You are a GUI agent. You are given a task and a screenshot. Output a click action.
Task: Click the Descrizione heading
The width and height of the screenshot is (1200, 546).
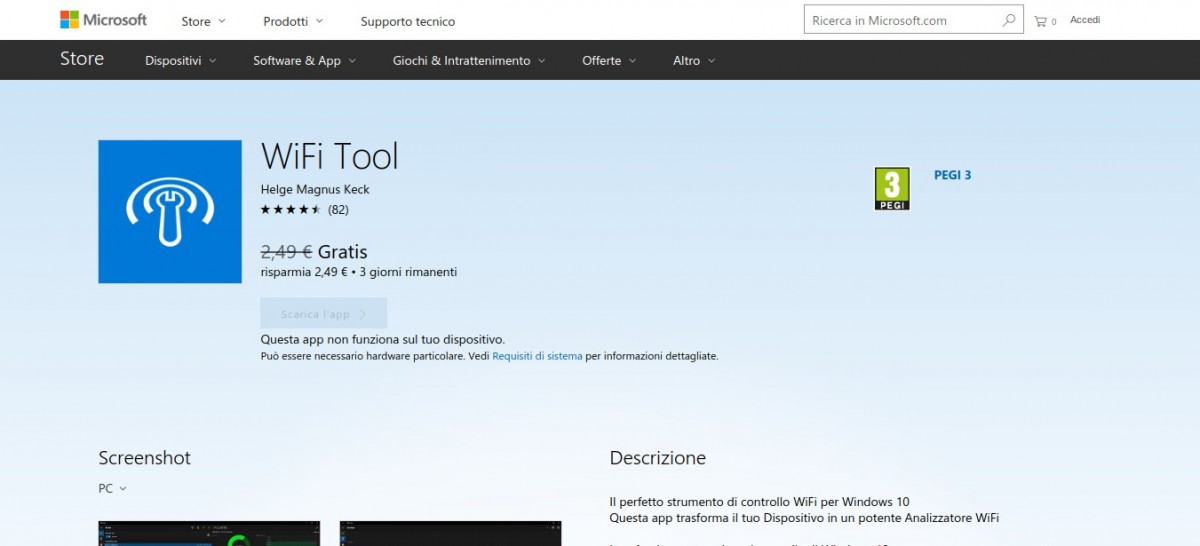point(658,458)
